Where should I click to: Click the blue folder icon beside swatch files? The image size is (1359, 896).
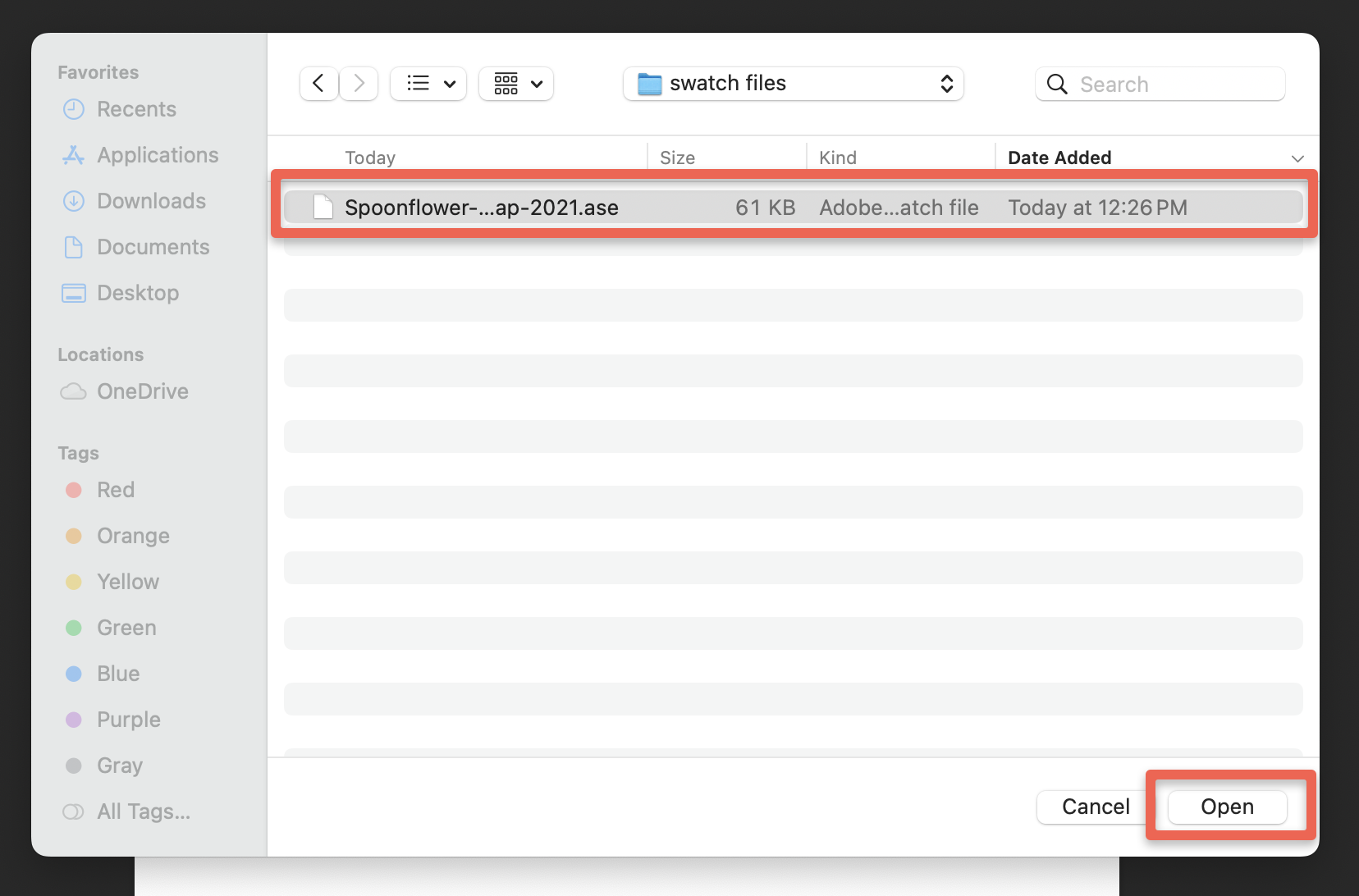(650, 84)
